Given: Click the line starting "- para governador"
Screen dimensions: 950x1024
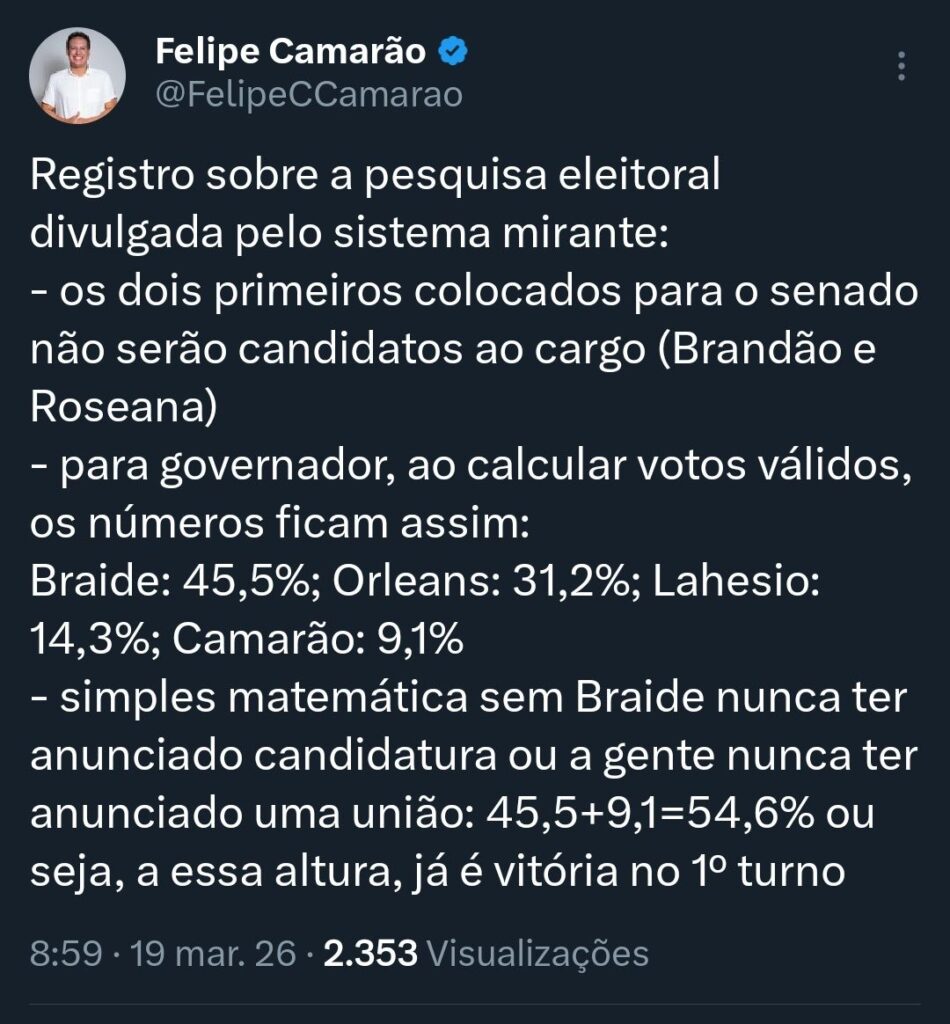Looking at the screenshot, I should point(471,465).
